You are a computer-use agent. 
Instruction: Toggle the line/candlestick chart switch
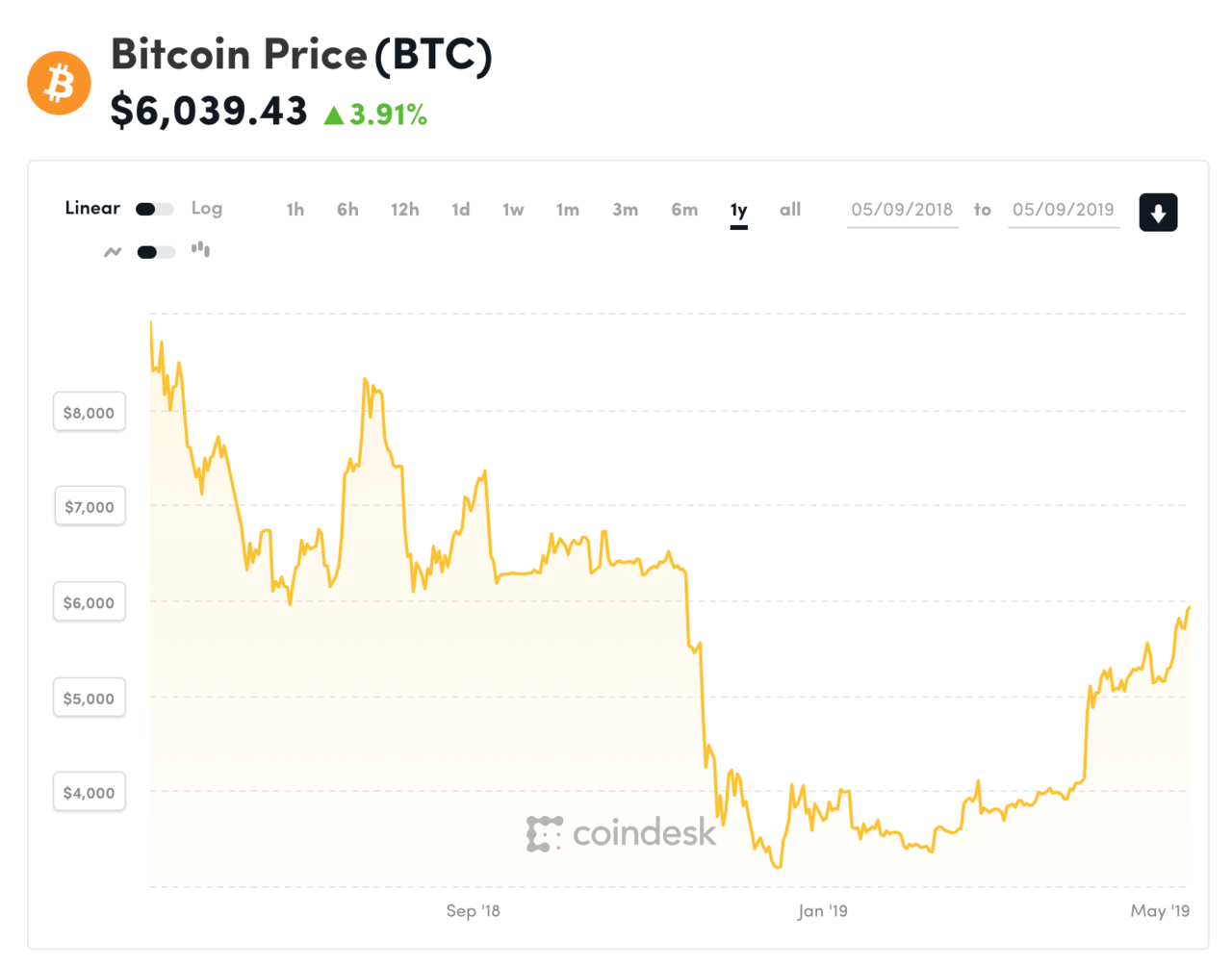[156, 252]
